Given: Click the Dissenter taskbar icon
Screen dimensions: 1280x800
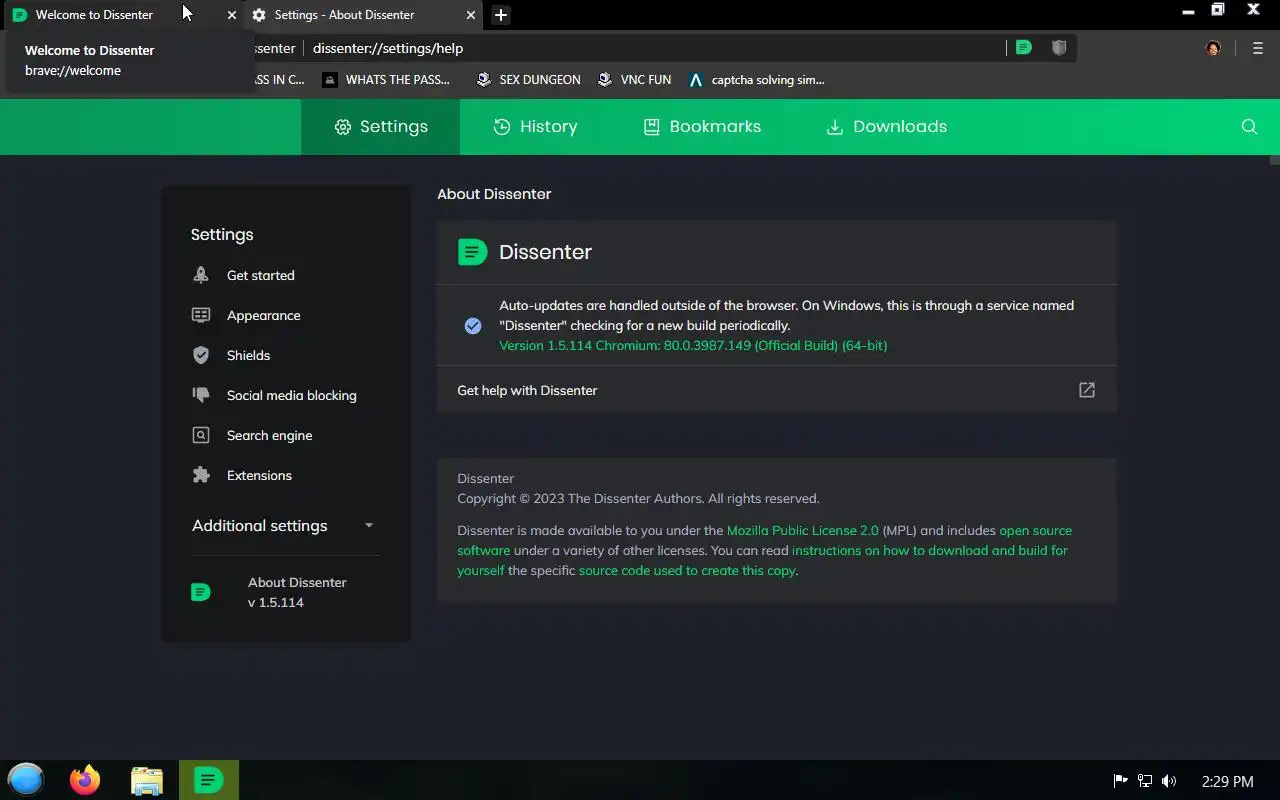Looking at the screenshot, I should [x=209, y=780].
